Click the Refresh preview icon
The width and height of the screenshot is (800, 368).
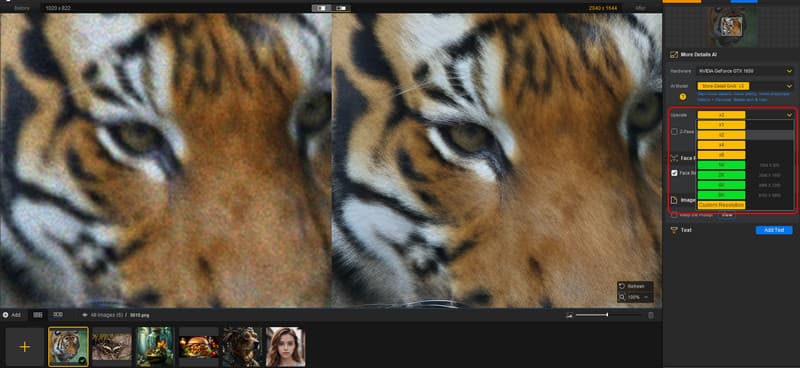[x=622, y=286]
